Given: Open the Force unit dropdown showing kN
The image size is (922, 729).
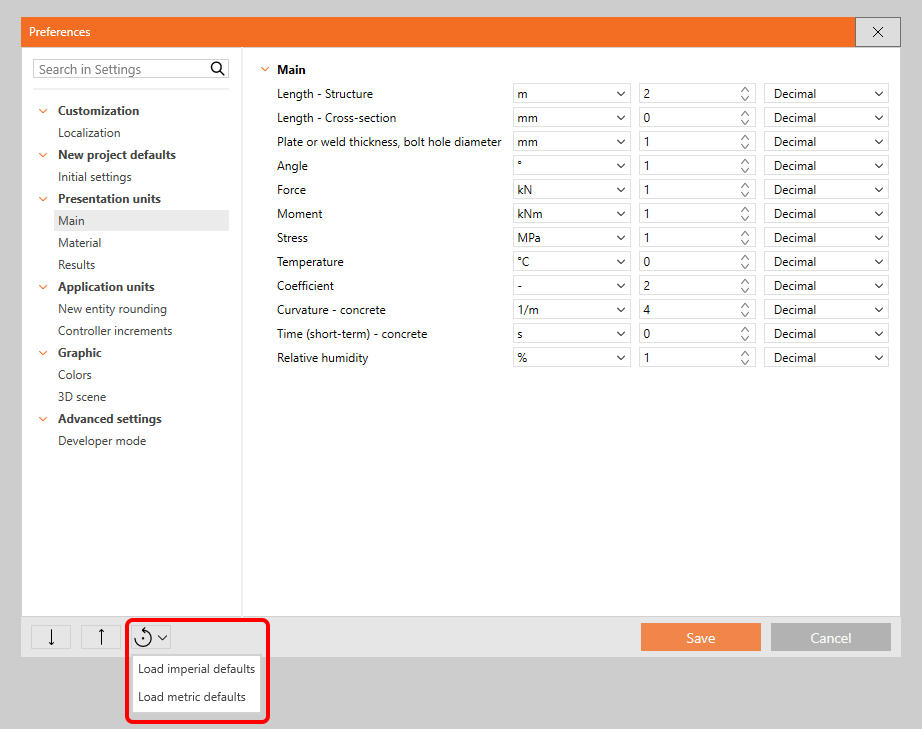Looking at the screenshot, I should (571, 189).
